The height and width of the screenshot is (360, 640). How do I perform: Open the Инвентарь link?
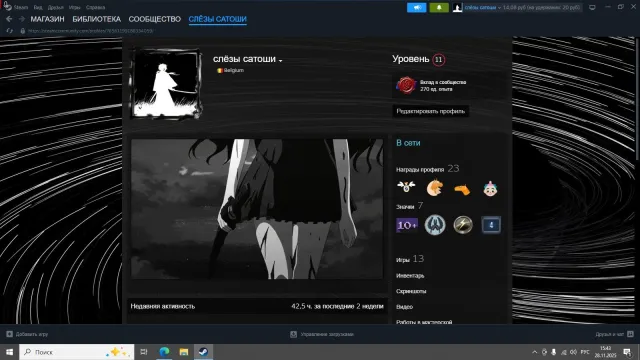pos(410,276)
